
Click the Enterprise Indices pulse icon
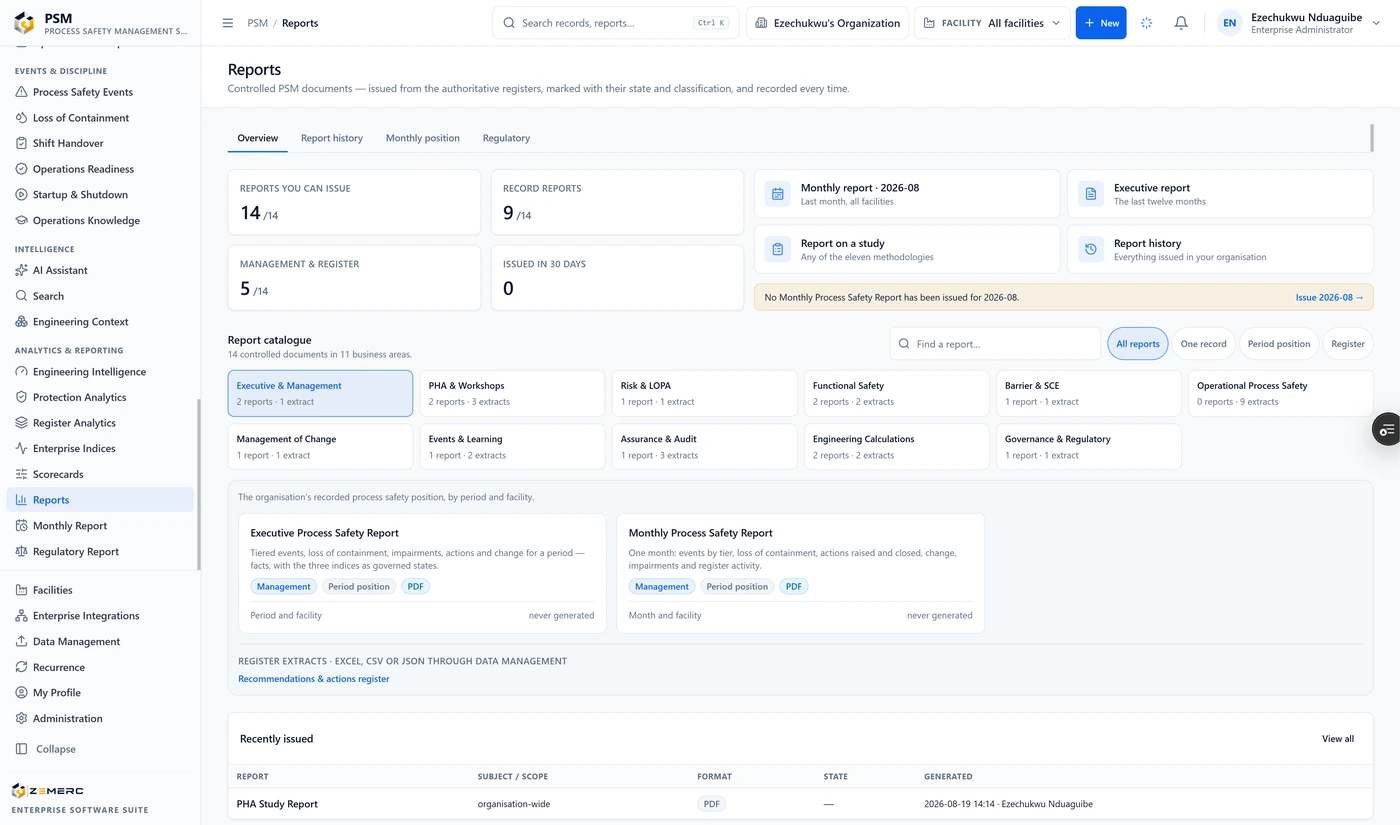pyautogui.click(x=22, y=449)
